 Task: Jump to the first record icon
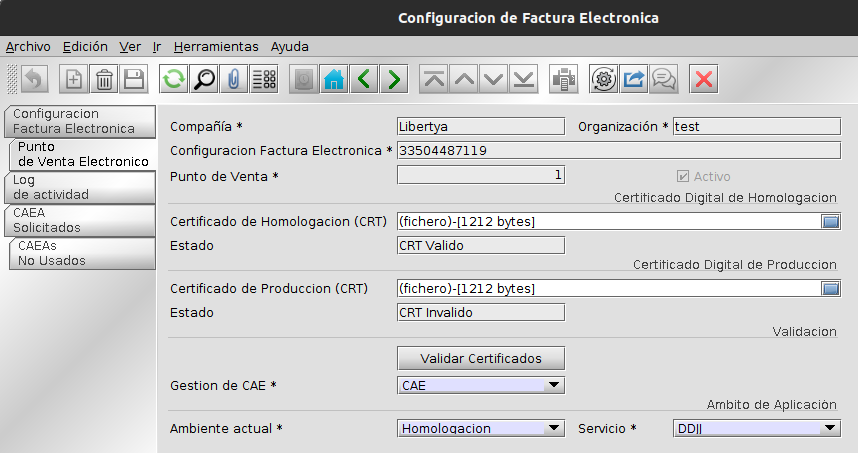(x=434, y=79)
